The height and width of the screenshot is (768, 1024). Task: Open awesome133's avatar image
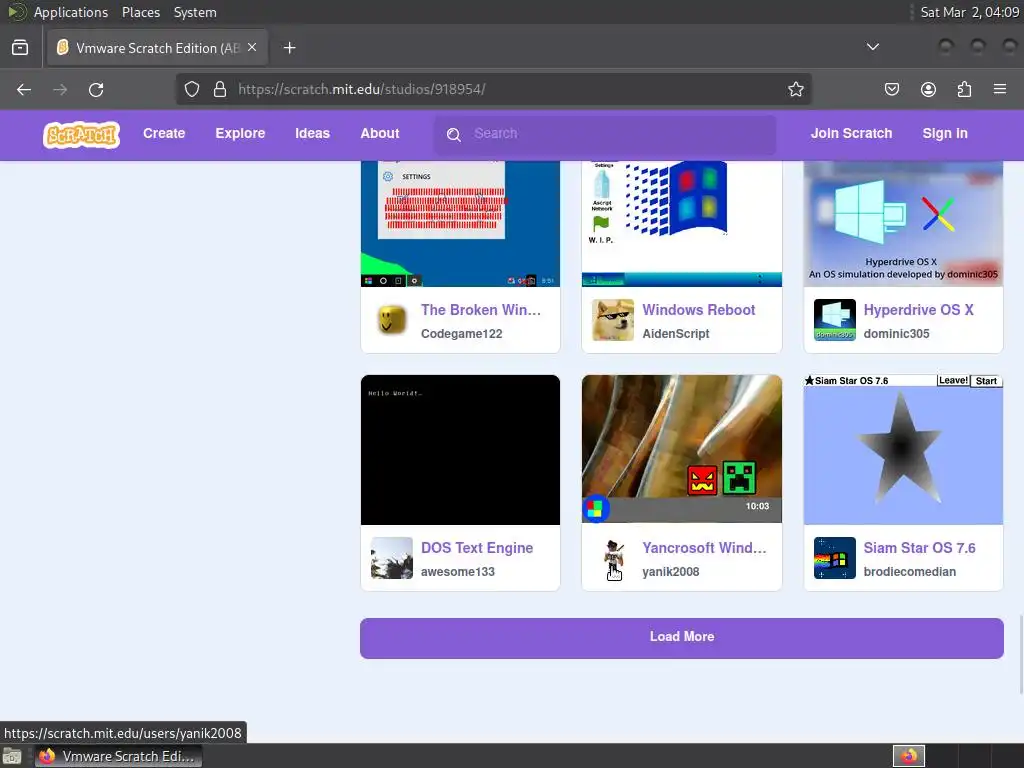[392, 558]
